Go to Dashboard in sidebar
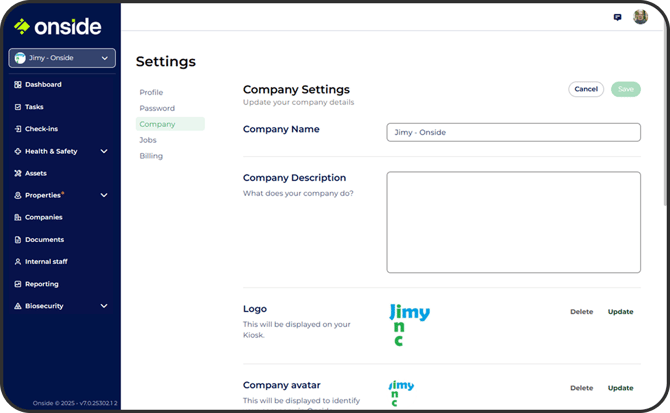 (43, 85)
